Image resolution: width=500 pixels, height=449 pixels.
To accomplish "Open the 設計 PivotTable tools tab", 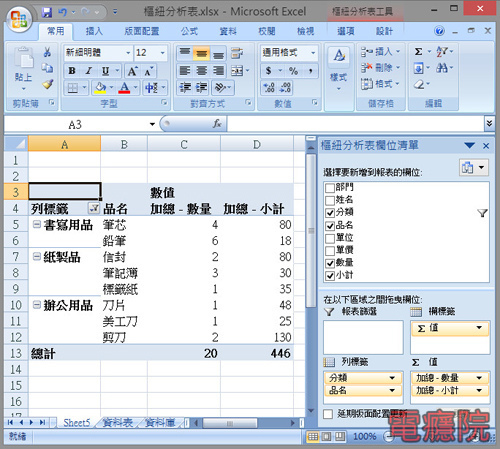I will click(x=384, y=31).
